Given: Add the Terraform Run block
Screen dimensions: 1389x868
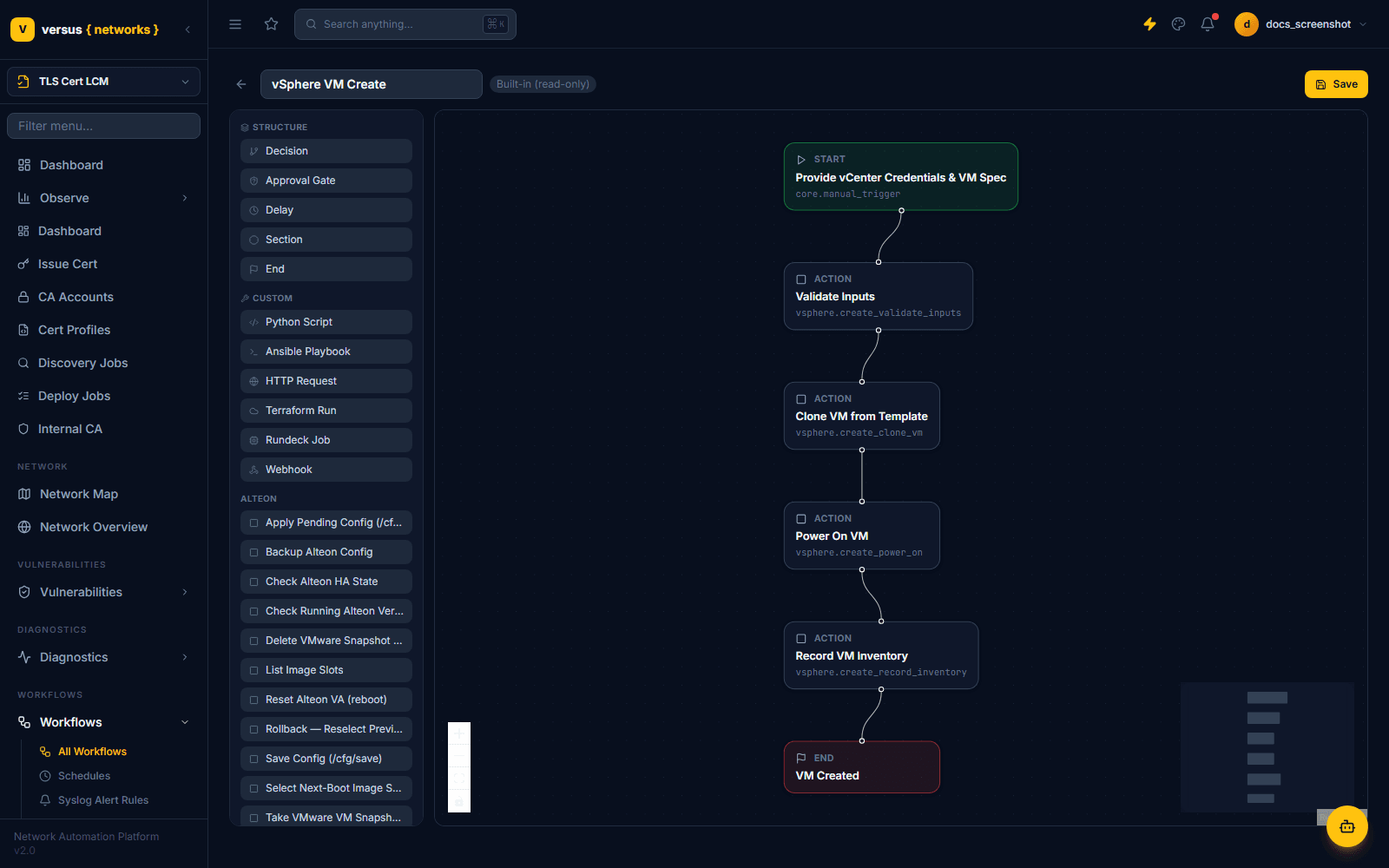Looking at the screenshot, I should (x=326, y=411).
